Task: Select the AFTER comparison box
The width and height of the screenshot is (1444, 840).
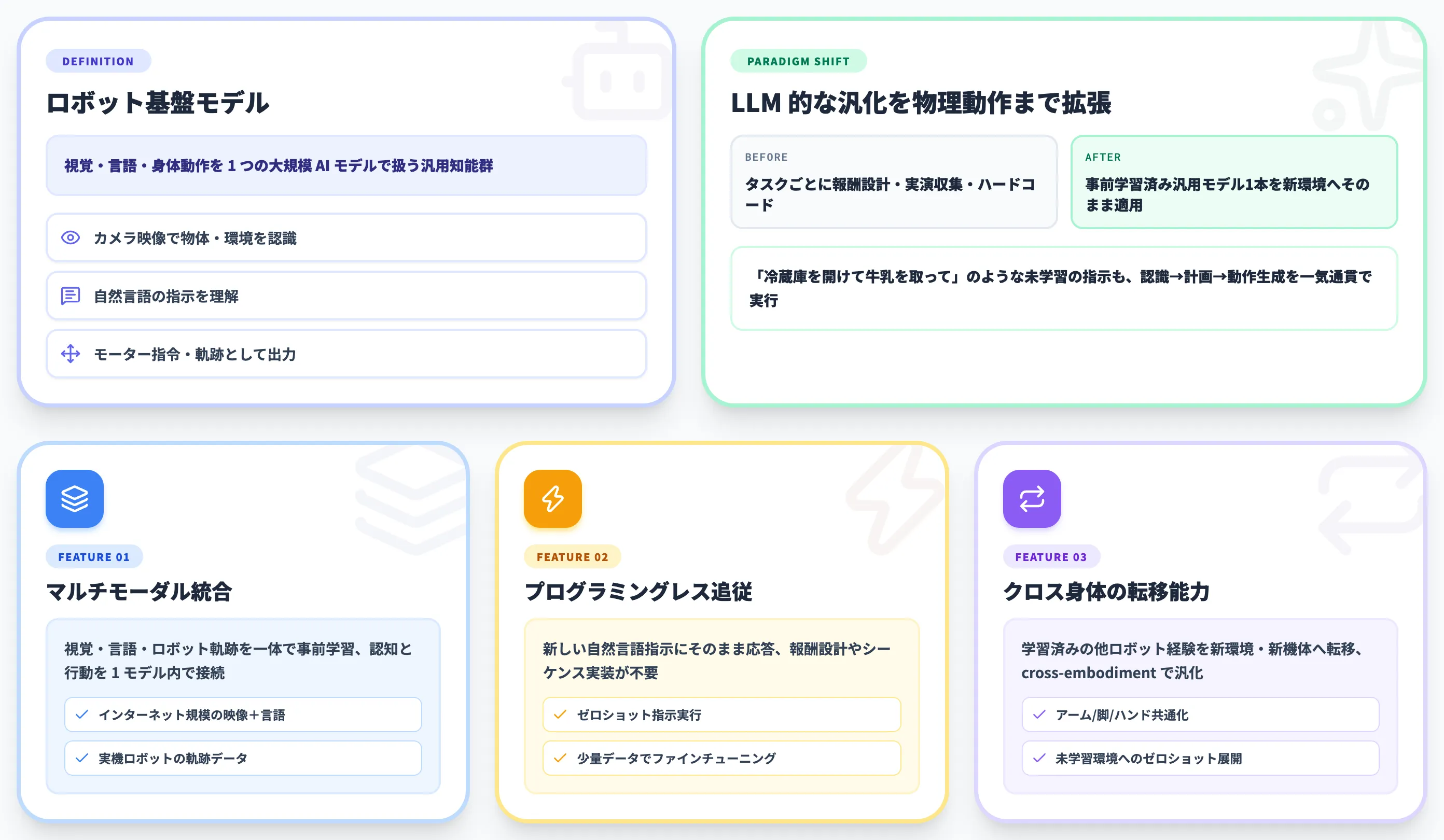Action: [1234, 181]
